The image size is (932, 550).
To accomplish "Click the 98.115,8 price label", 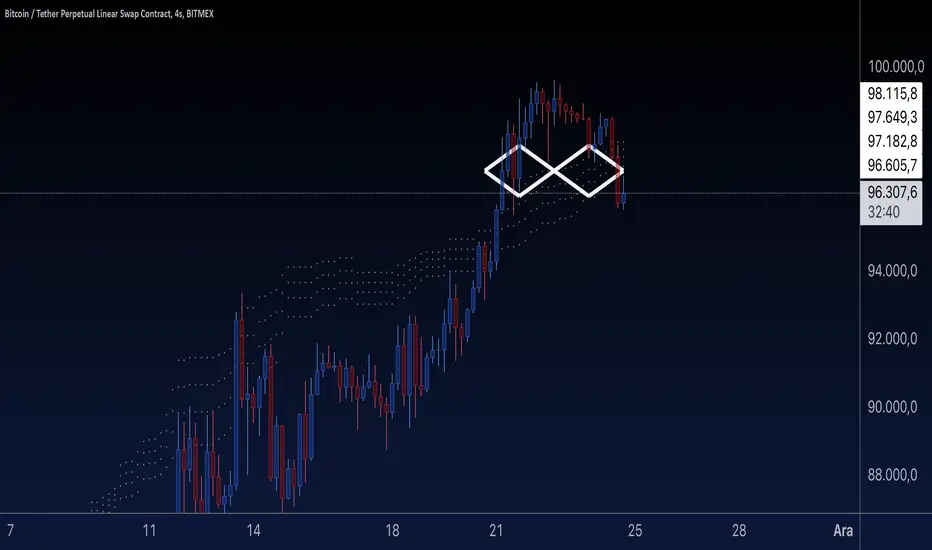I will coord(892,94).
